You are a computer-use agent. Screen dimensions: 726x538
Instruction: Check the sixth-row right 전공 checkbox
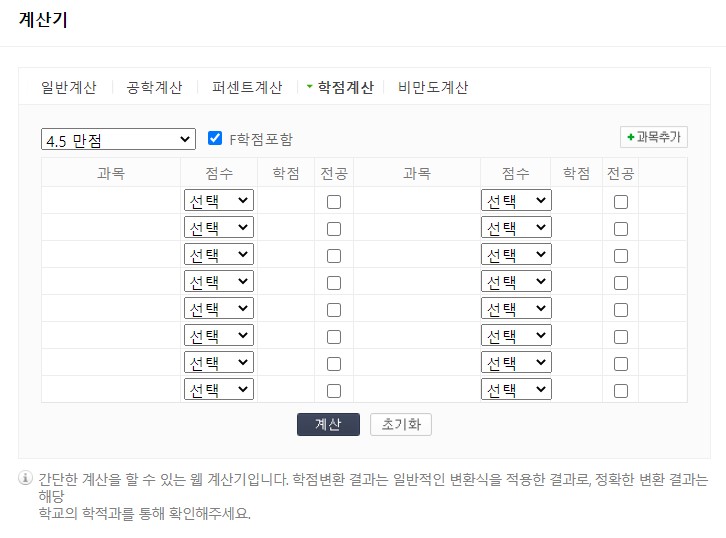621,337
